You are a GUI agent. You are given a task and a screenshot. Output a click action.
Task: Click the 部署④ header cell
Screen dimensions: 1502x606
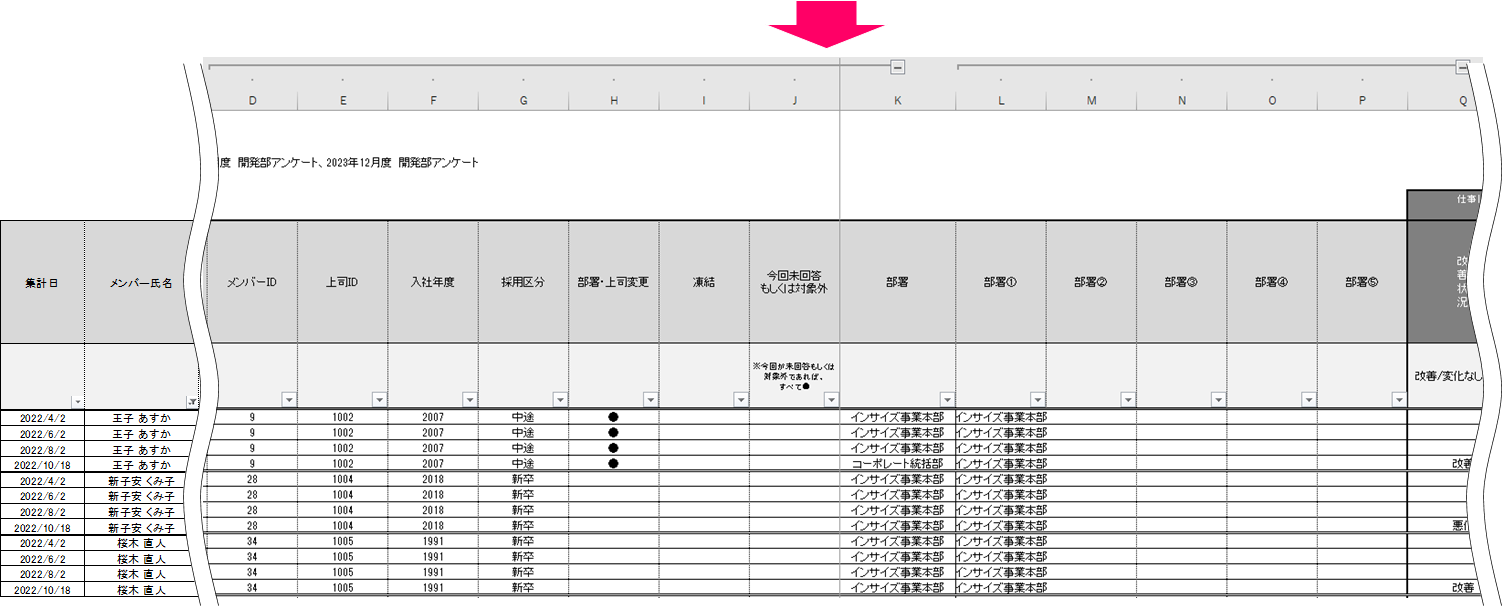pos(1272,283)
